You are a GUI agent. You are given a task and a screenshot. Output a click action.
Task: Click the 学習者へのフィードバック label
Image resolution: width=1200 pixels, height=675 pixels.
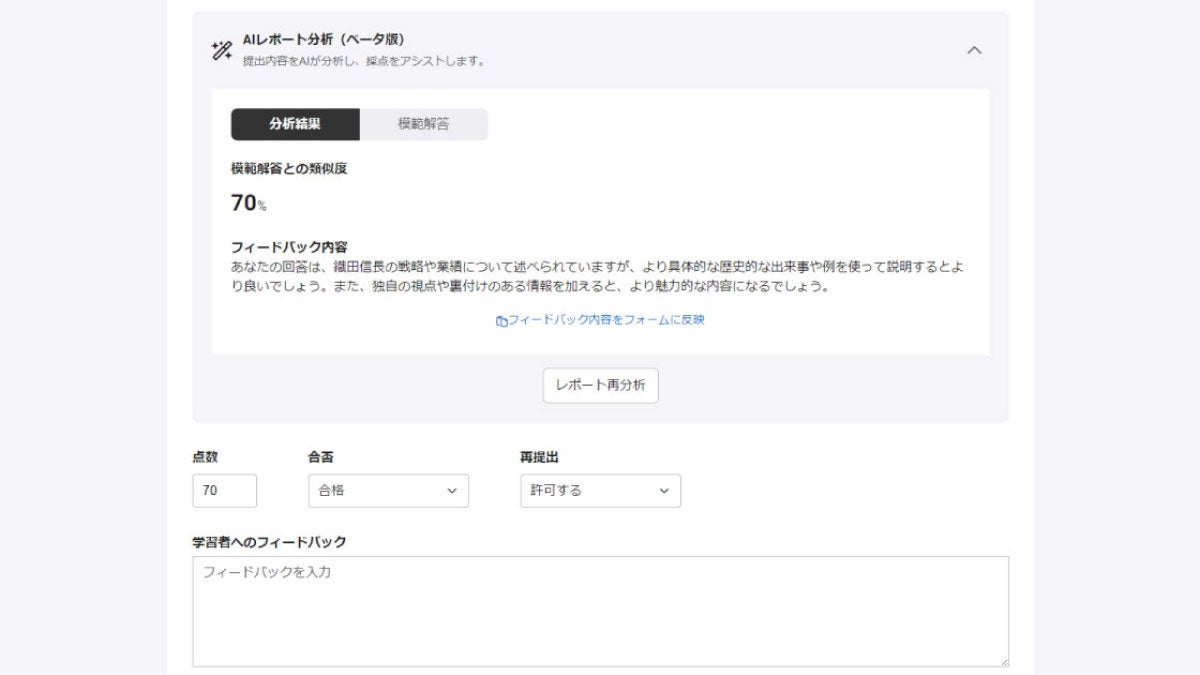(269, 542)
